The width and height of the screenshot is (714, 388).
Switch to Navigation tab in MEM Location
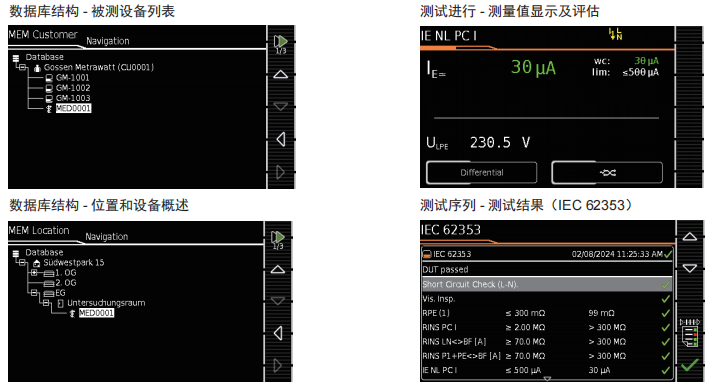[107, 237]
